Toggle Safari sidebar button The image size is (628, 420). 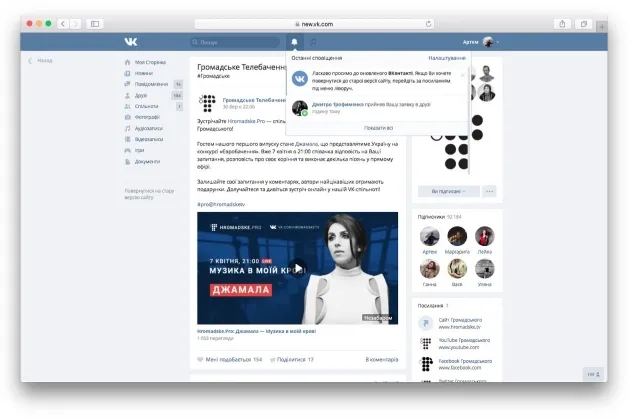(95, 24)
